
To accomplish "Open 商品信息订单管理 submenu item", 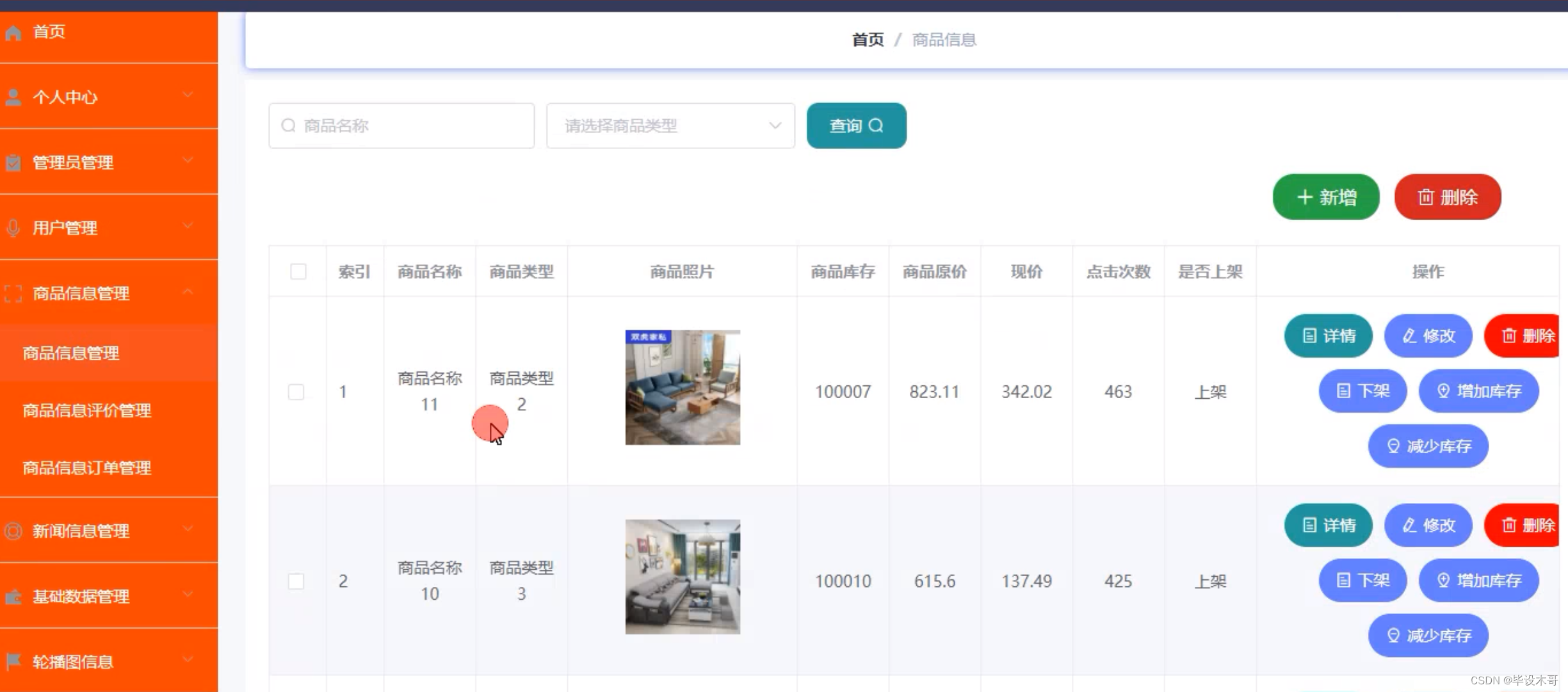I will pyautogui.click(x=87, y=468).
